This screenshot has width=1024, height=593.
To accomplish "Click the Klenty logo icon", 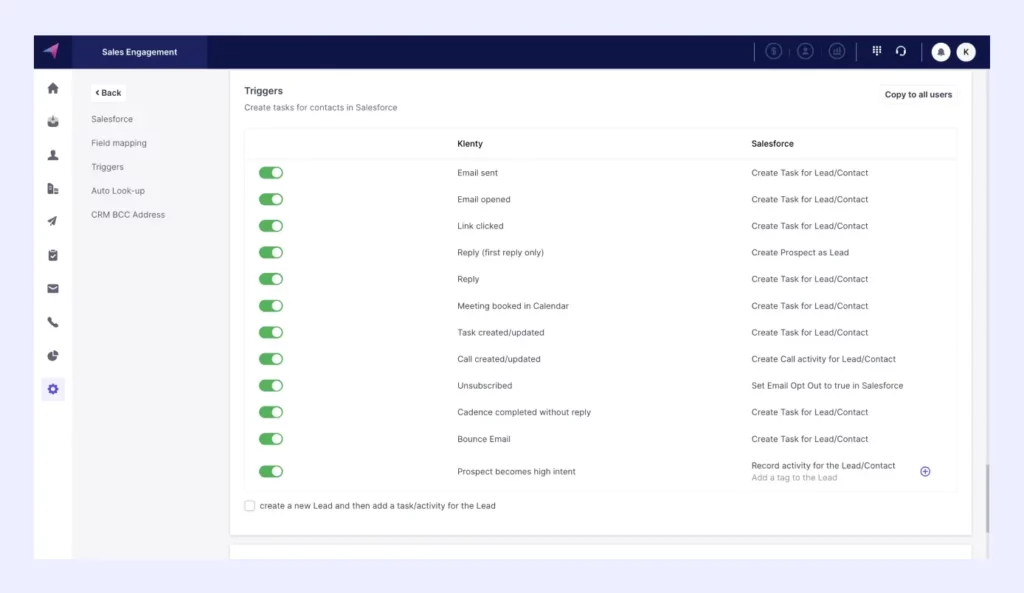I will pyautogui.click(x=52, y=51).
